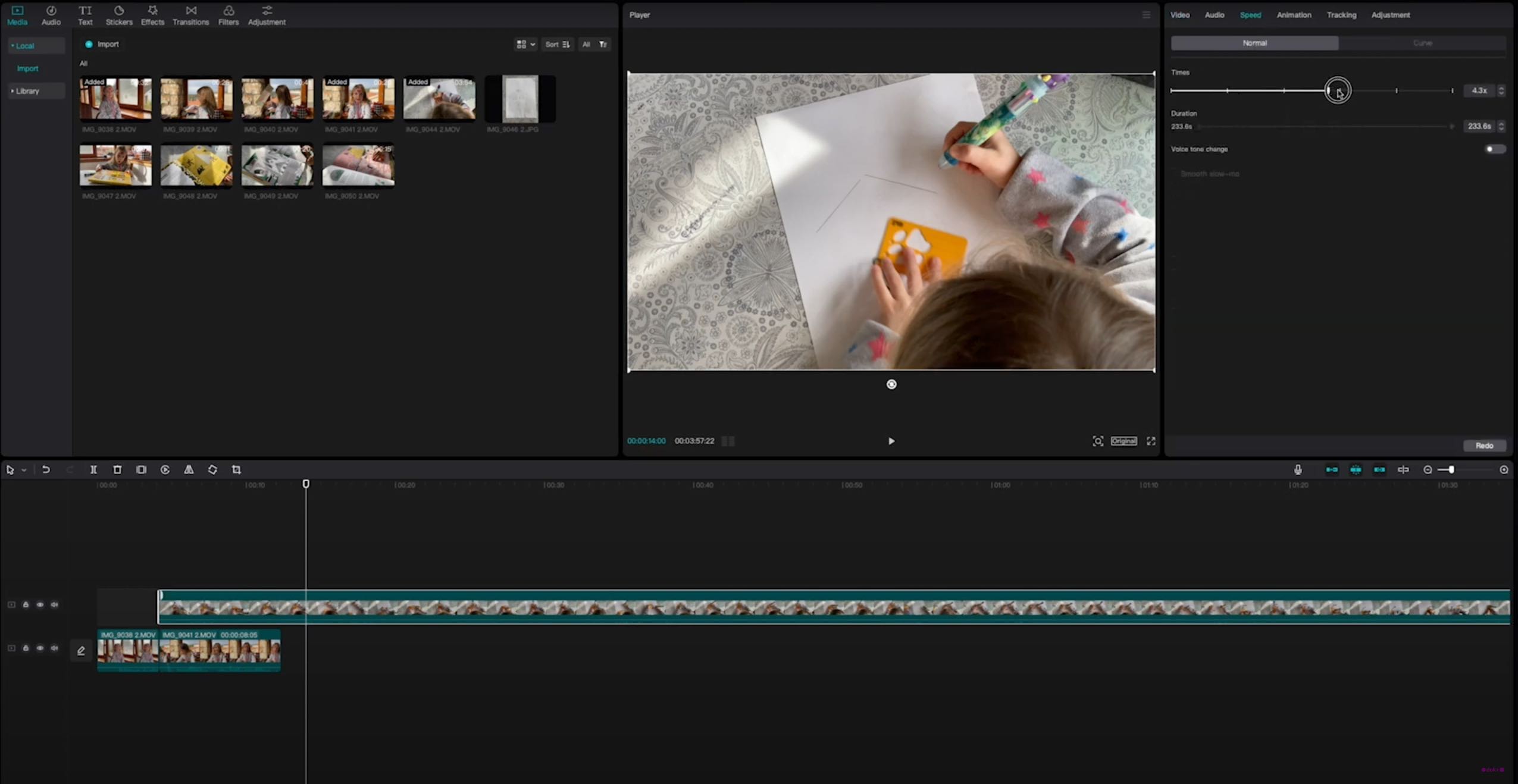Open the Stickers panel
Image resolution: width=1518 pixels, height=784 pixels.
click(119, 15)
